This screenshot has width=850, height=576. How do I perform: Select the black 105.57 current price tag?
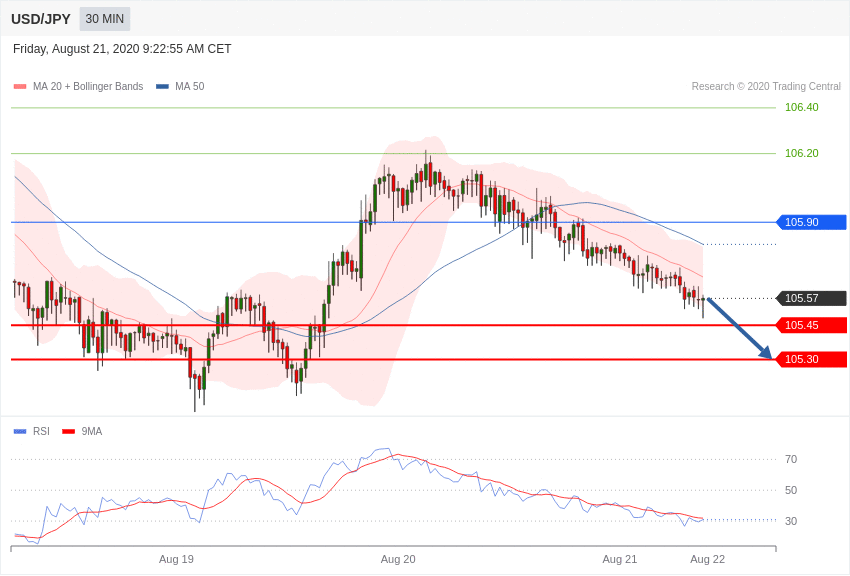tap(811, 298)
